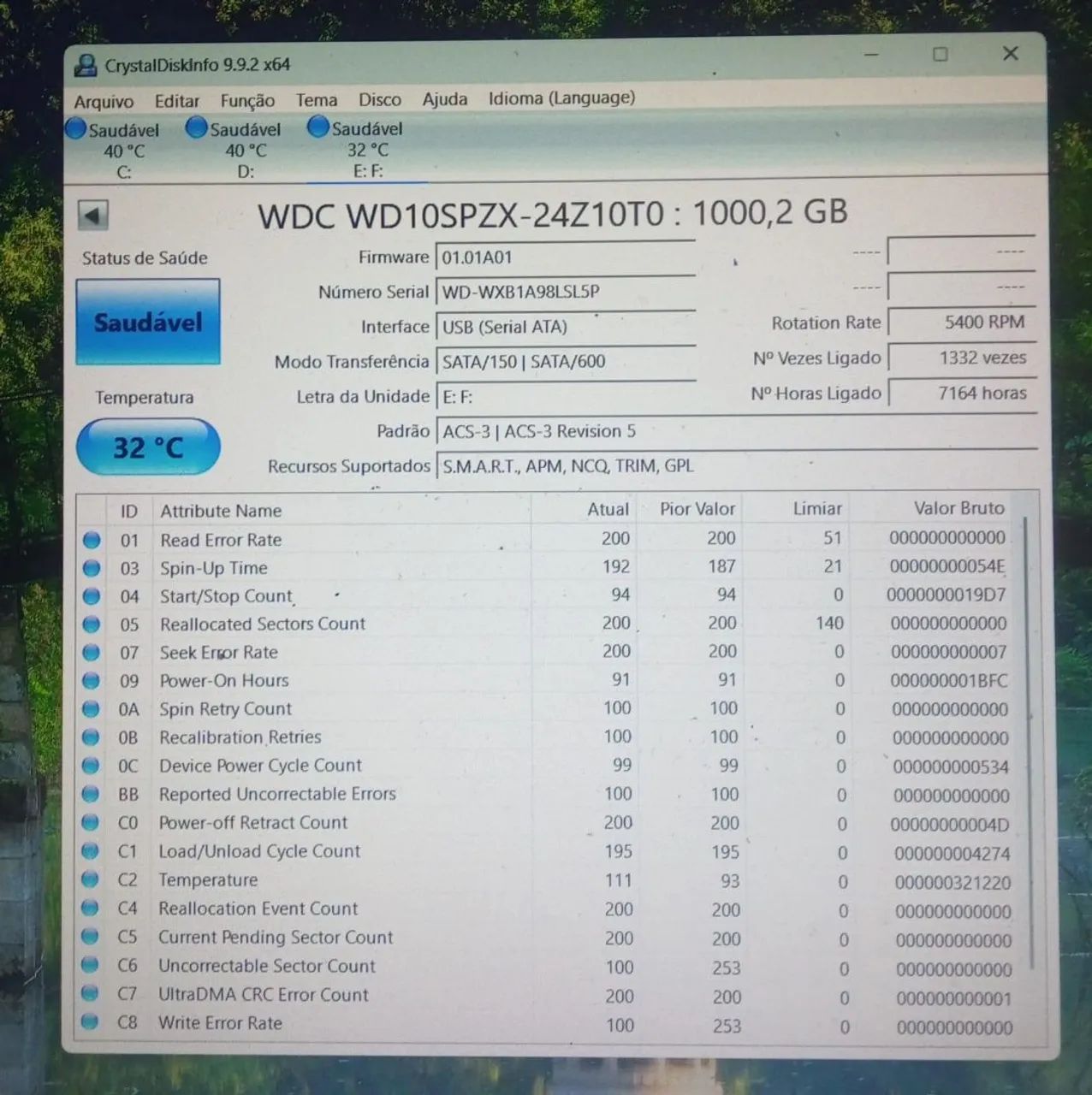Click the Padrão ACS-3 field

pyautogui.click(x=736, y=432)
